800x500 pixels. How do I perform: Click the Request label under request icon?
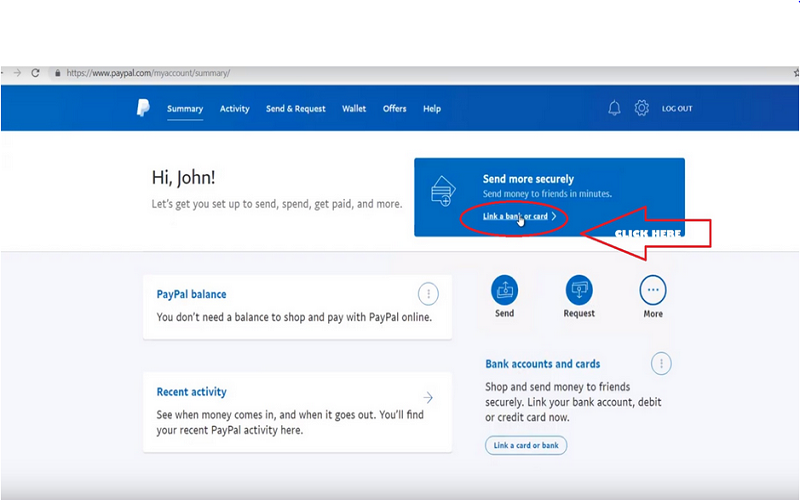pyautogui.click(x=579, y=313)
